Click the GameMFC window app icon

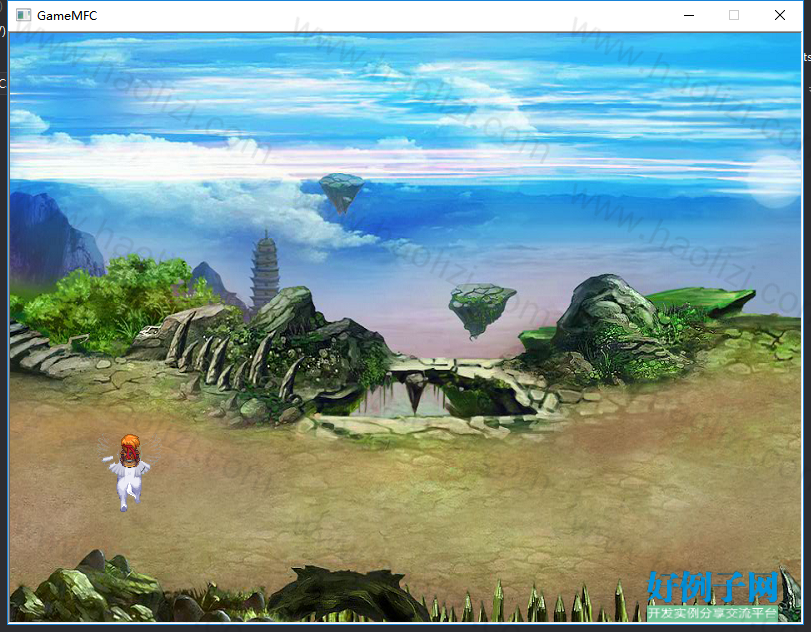(x=23, y=16)
